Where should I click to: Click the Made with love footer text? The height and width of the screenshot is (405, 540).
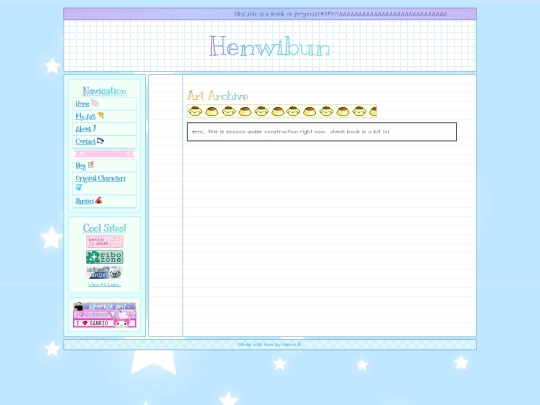tap(269, 344)
